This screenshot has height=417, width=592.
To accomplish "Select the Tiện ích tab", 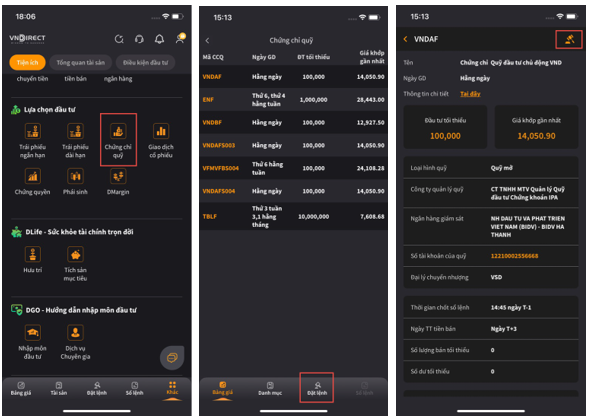I will [x=28, y=62].
